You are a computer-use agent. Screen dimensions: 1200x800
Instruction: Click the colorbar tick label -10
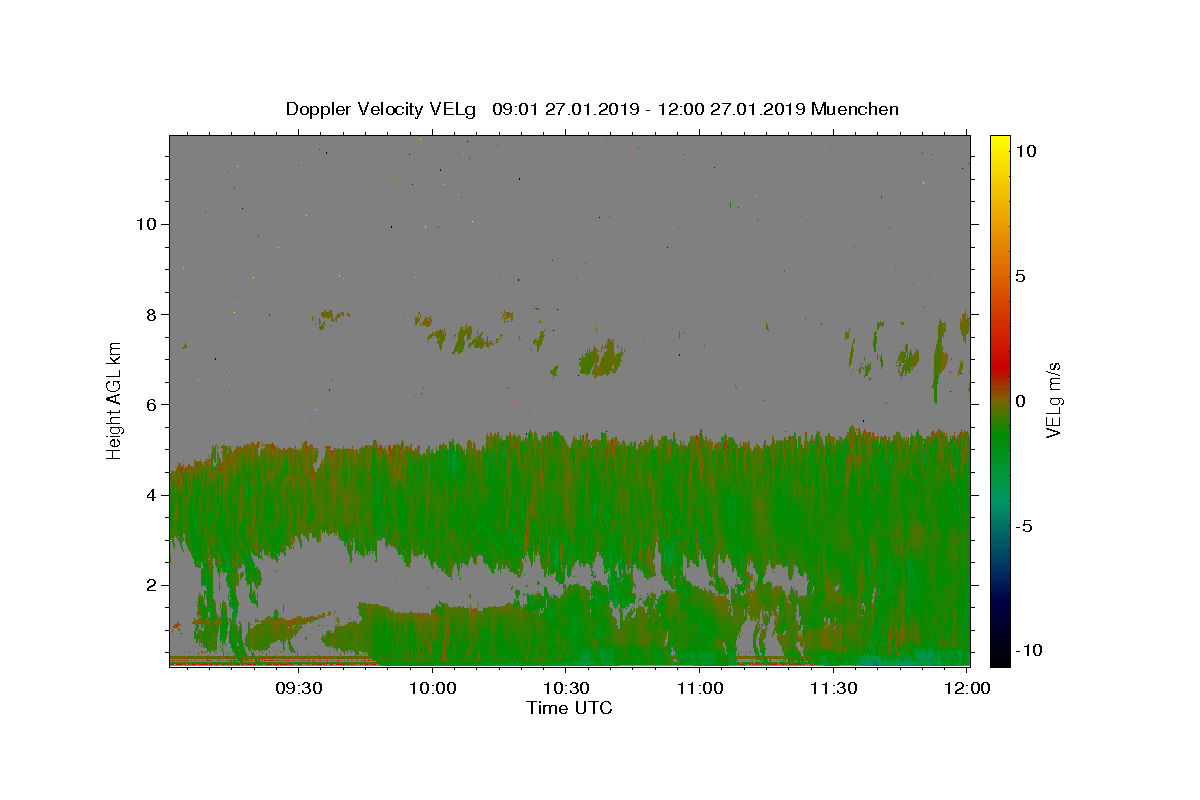click(1027, 650)
